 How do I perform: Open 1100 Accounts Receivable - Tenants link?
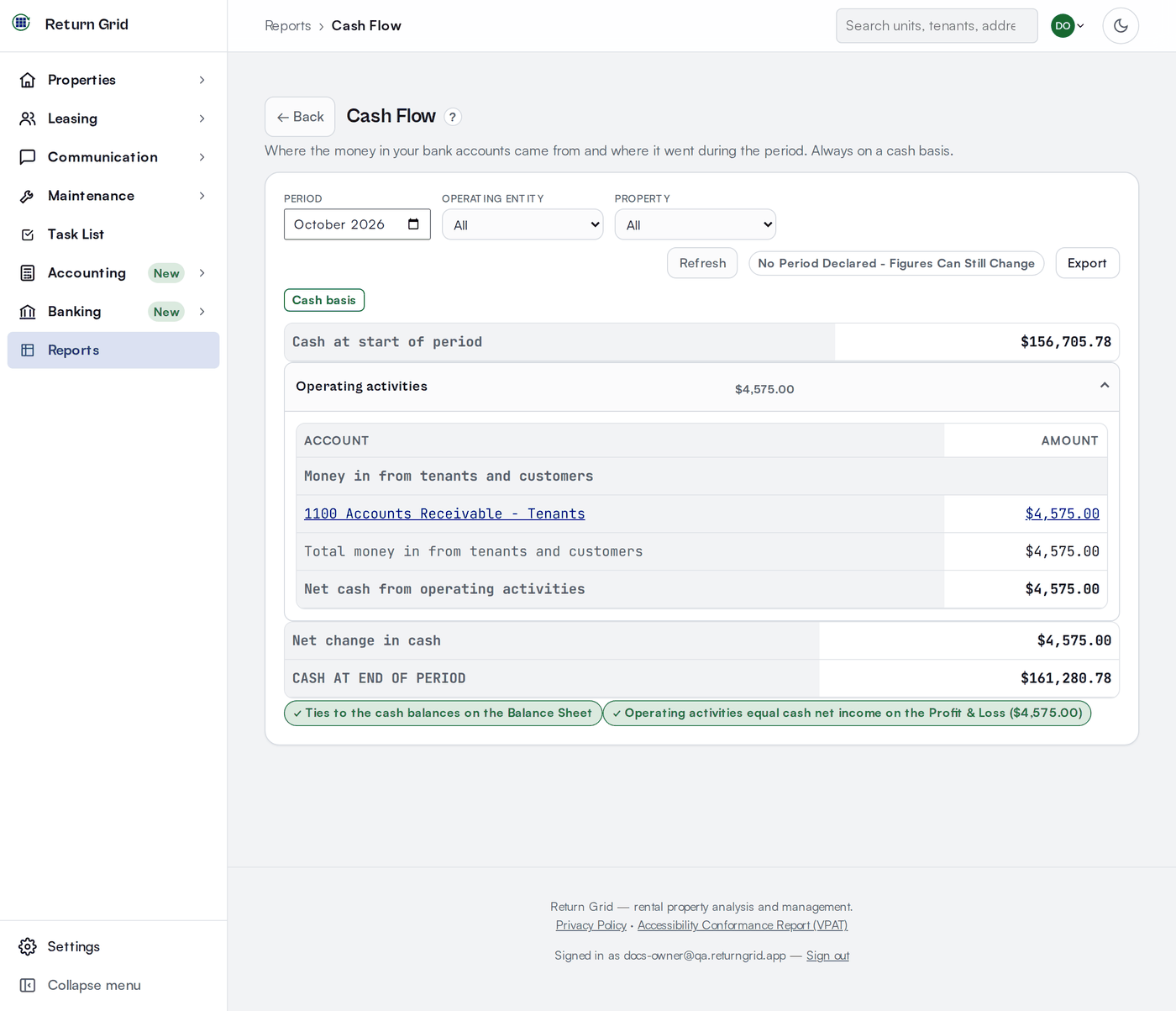pyautogui.click(x=444, y=513)
